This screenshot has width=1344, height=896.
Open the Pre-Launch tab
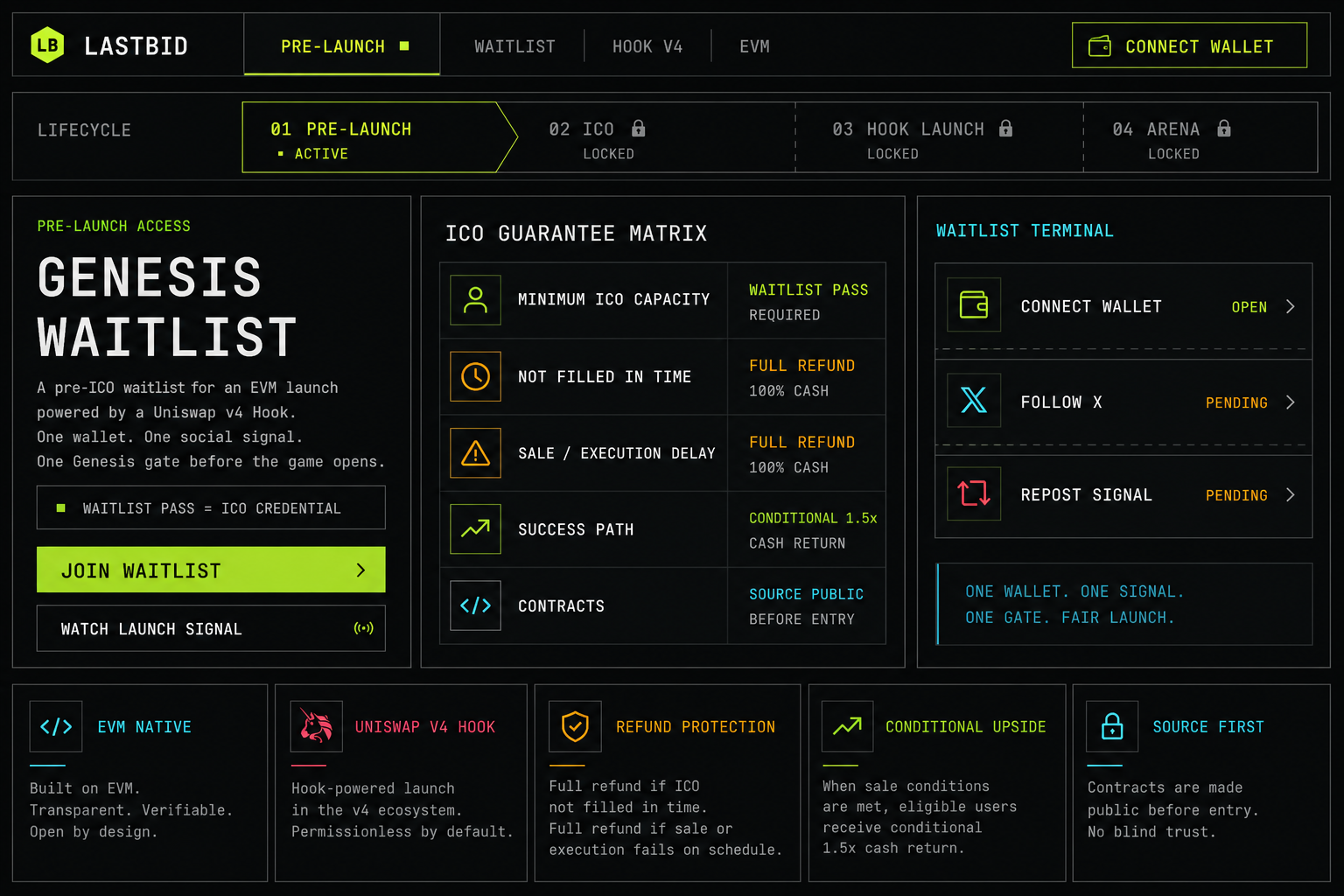[x=342, y=45]
